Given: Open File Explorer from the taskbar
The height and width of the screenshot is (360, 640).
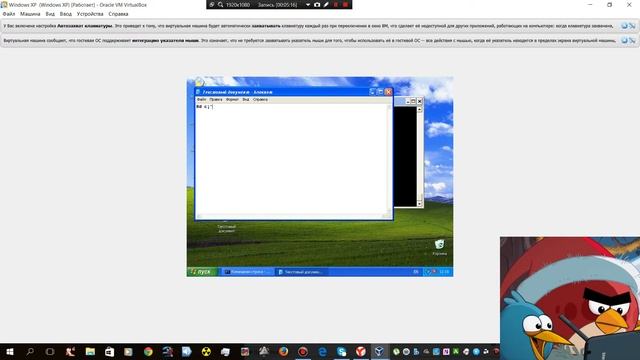Looking at the screenshot, I should [x=90, y=351].
